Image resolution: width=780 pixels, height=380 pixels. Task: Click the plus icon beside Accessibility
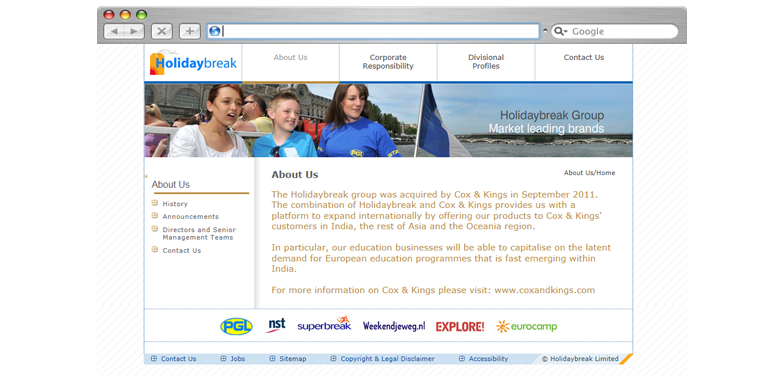pyautogui.click(x=462, y=359)
